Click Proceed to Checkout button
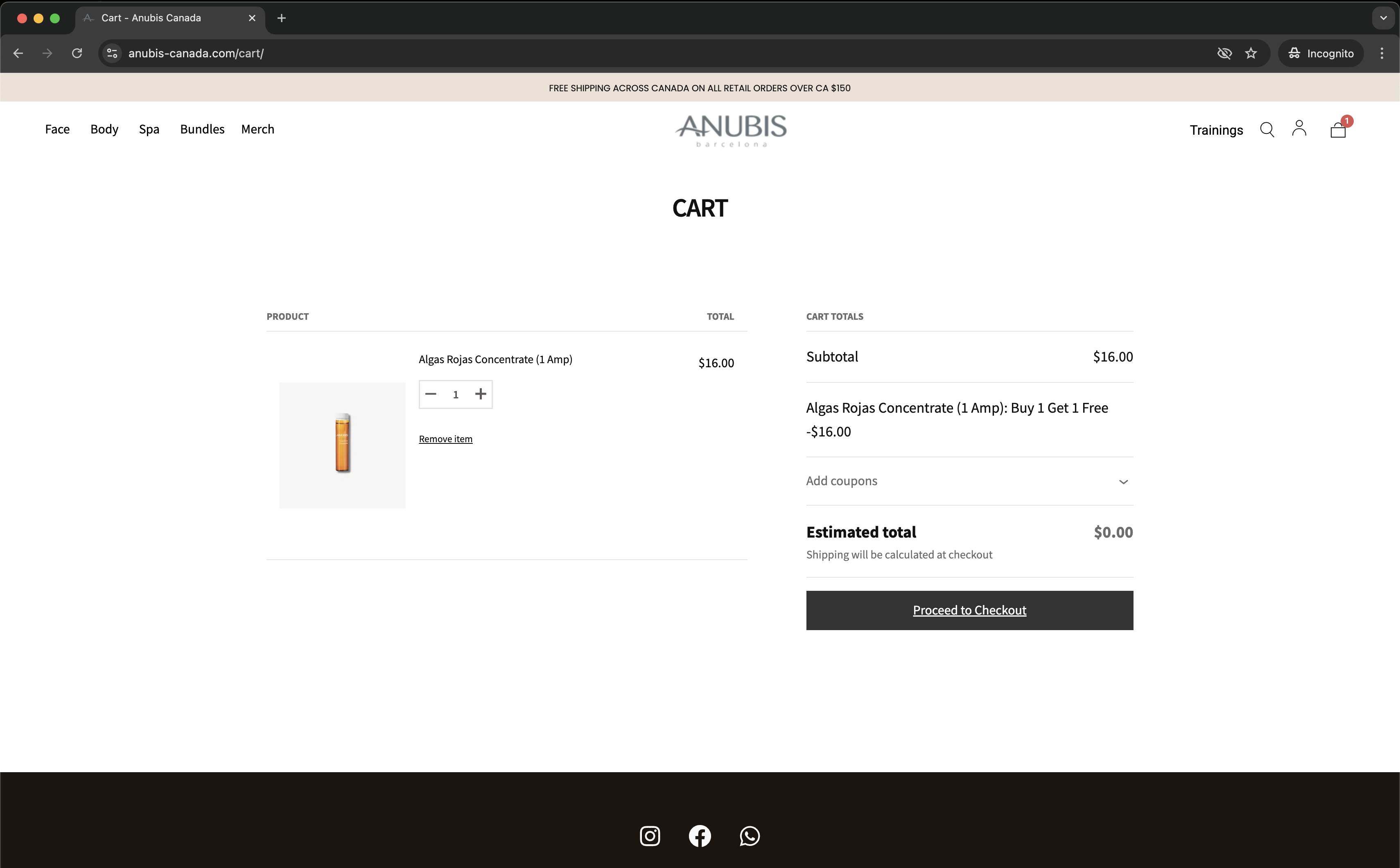The width and height of the screenshot is (1400, 868). pos(969,610)
